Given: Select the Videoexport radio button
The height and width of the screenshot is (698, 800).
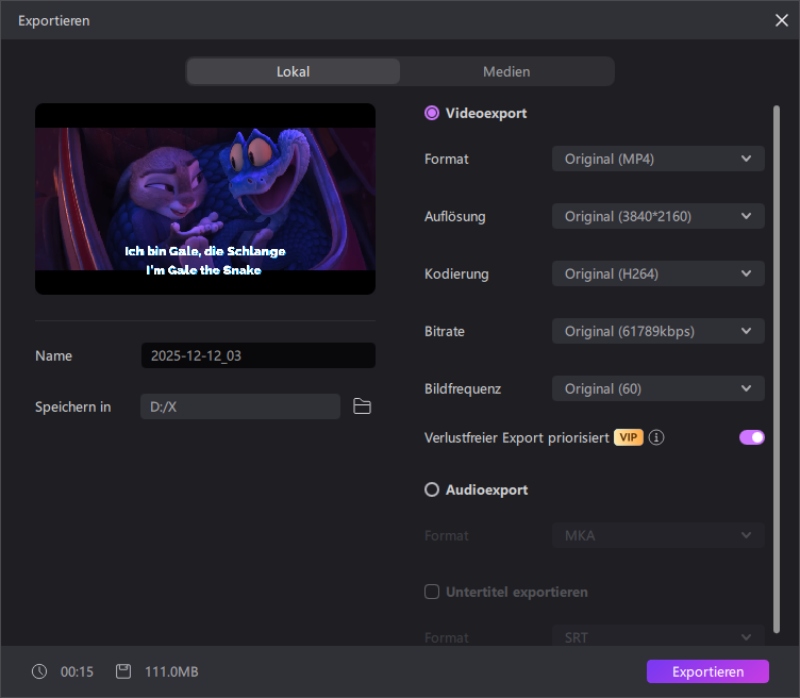Looking at the screenshot, I should coord(432,113).
